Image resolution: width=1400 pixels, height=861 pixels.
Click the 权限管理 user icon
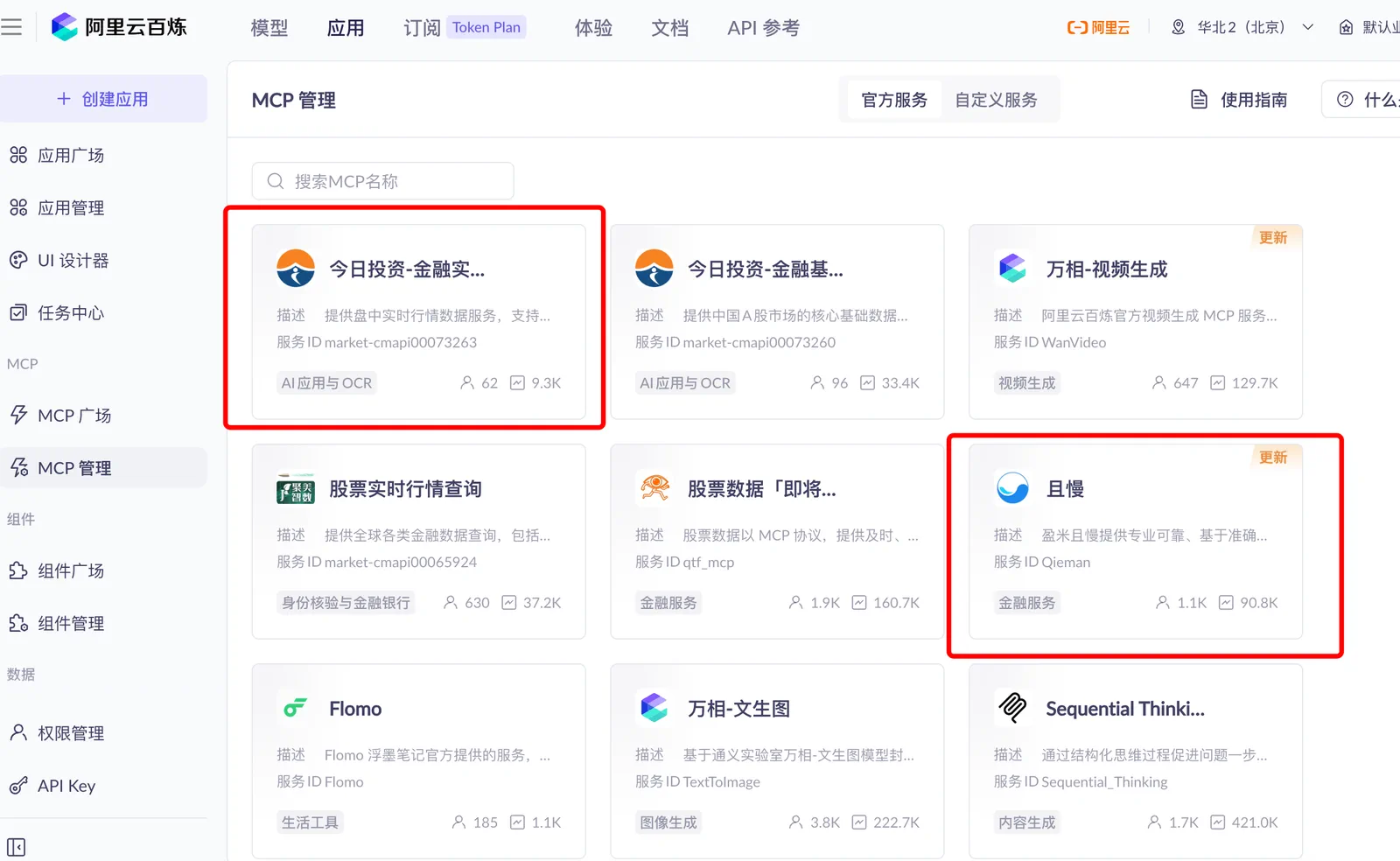coord(18,732)
